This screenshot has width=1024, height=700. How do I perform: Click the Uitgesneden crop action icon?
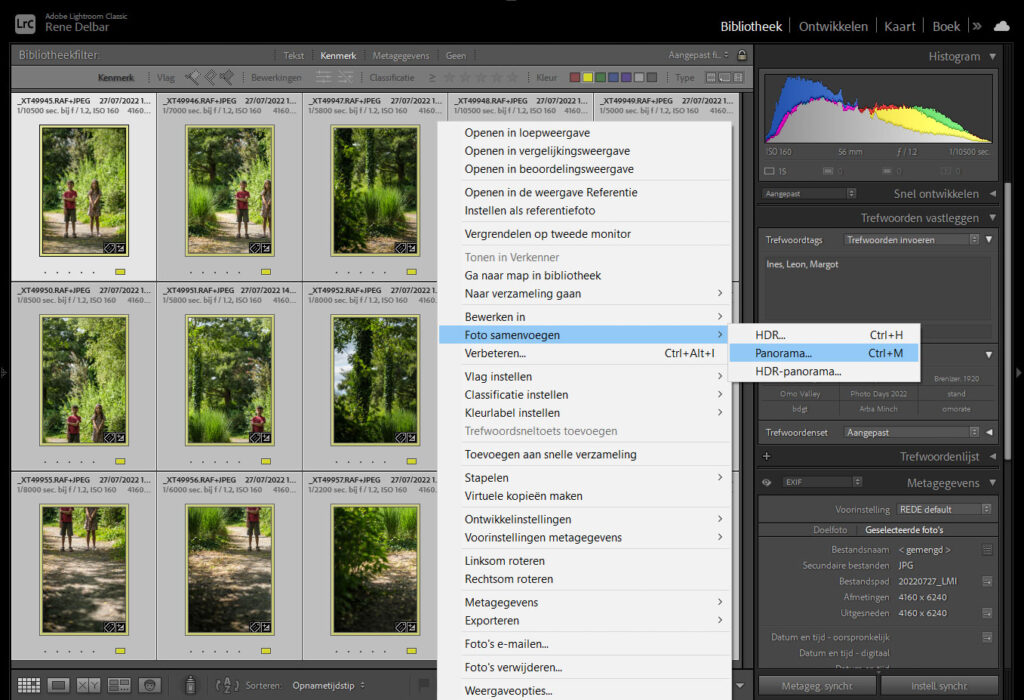tap(987, 613)
